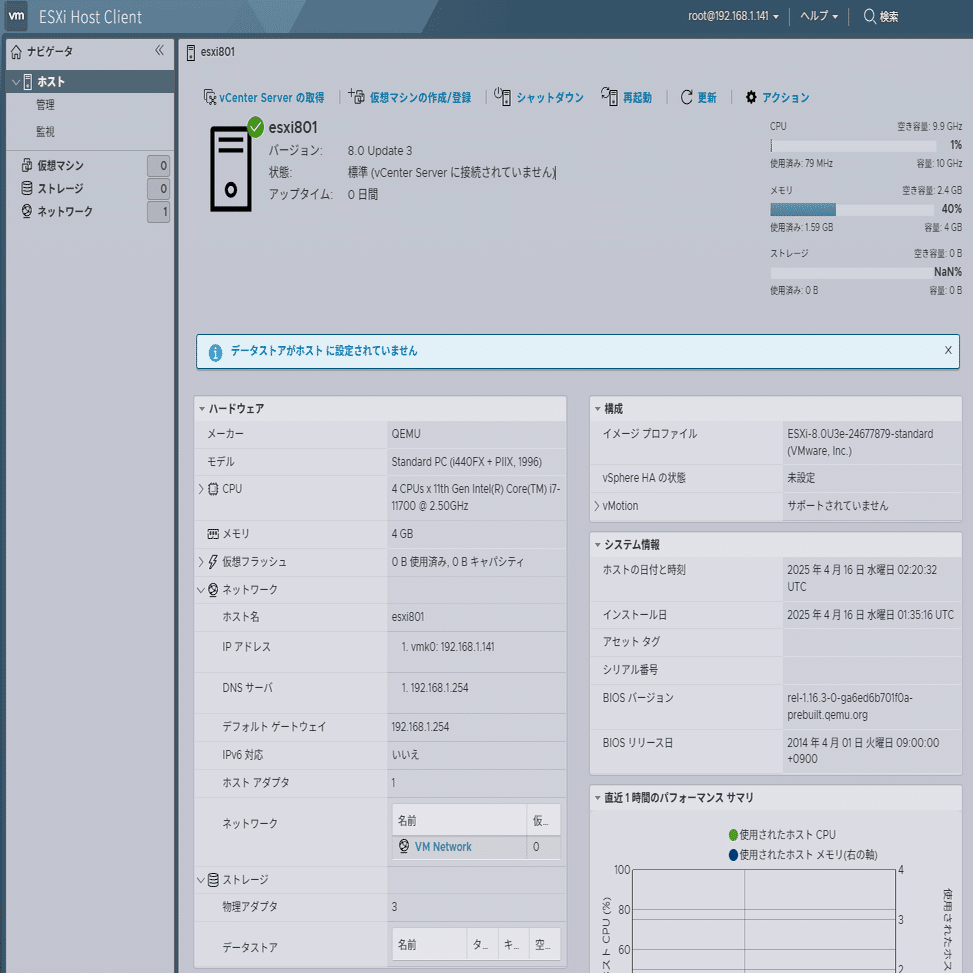Expand the vMotion row
The height and width of the screenshot is (973, 973).
[597, 506]
